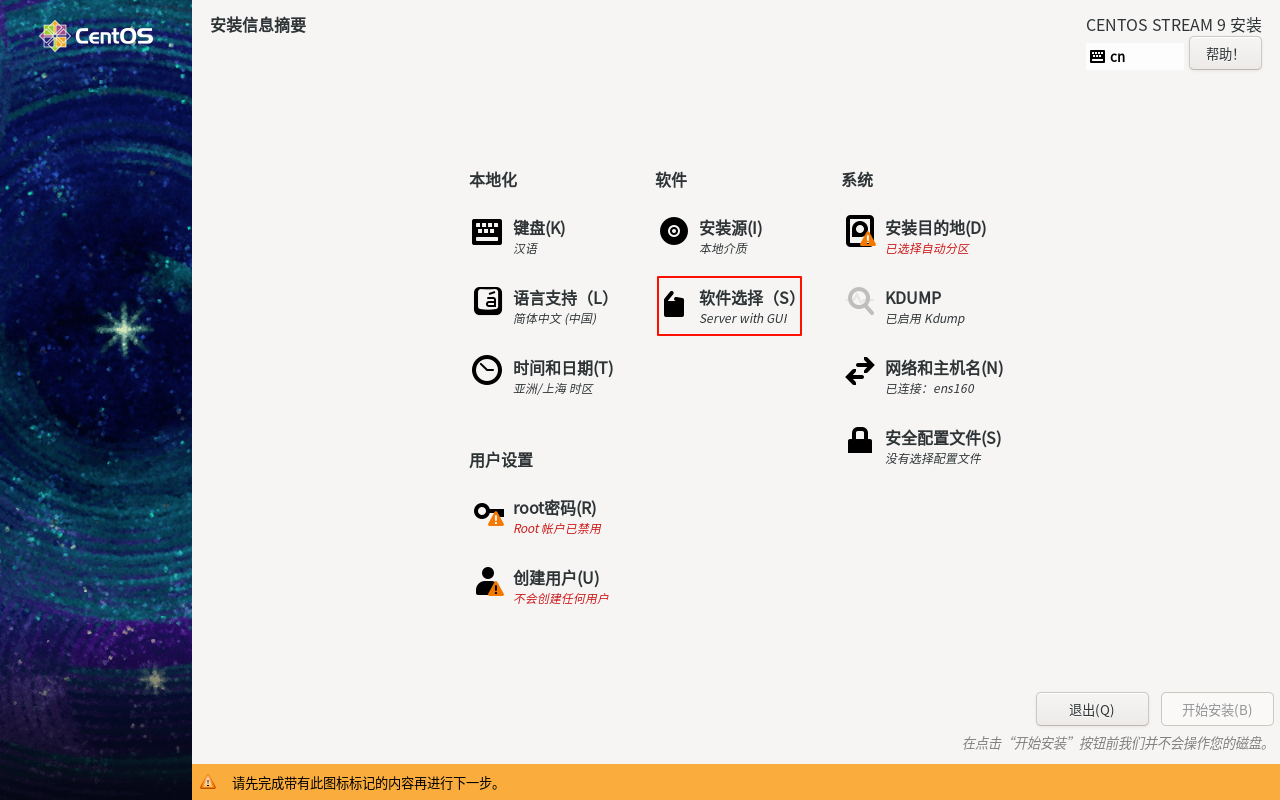The image size is (1280, 800).
Task: Click the keyboard icon beside cn layout
Action: coord(1097,56)
